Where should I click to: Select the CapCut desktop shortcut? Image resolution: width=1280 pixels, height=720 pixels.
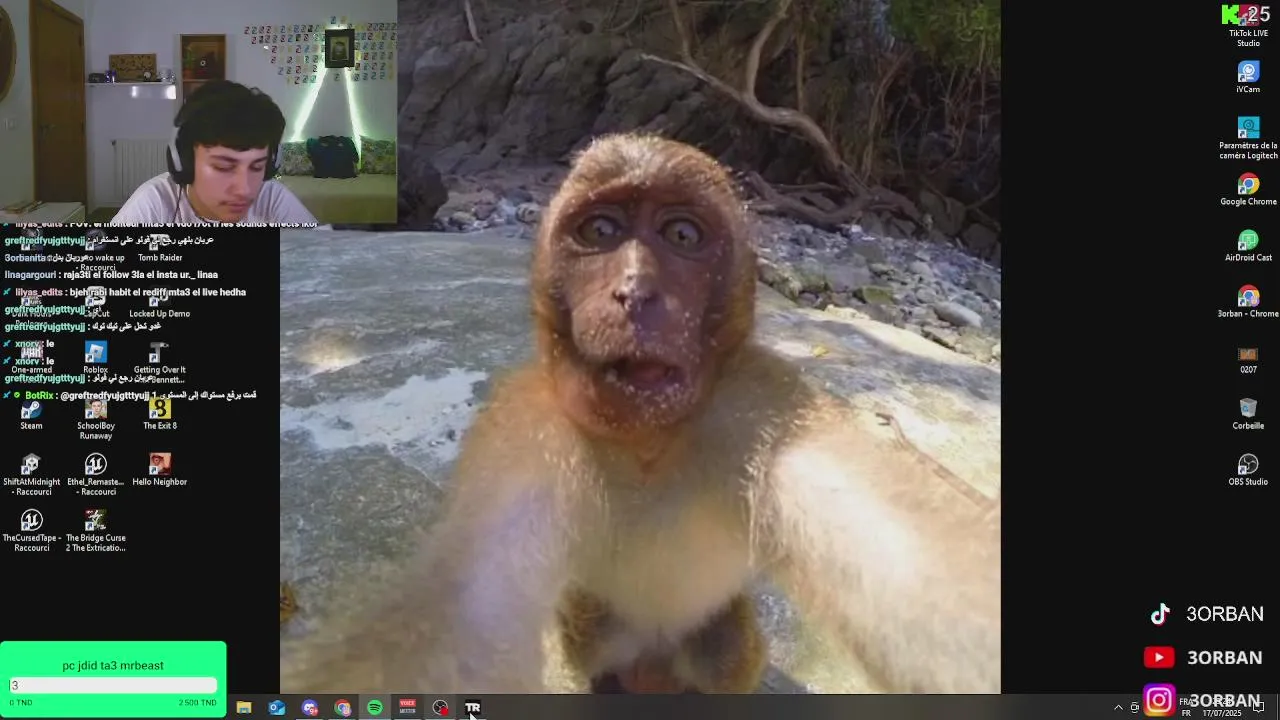(x=96, y=302)
